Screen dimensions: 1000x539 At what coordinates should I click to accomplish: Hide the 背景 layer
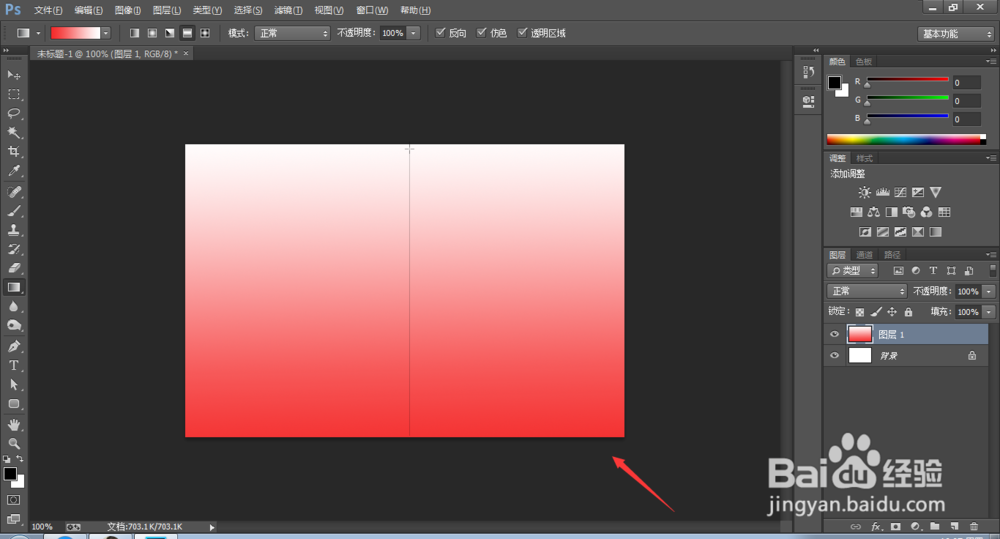[x=834, y=355]
